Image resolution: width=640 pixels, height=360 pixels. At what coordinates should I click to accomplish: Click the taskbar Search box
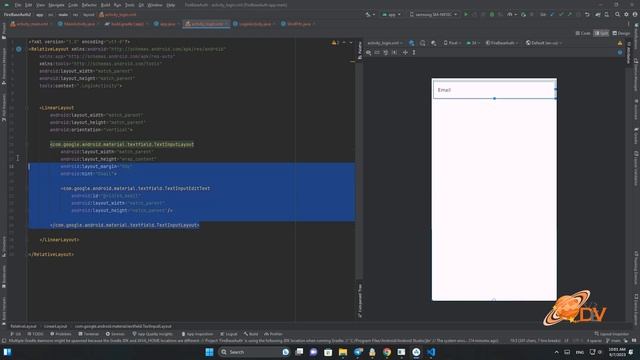(254, 352)
